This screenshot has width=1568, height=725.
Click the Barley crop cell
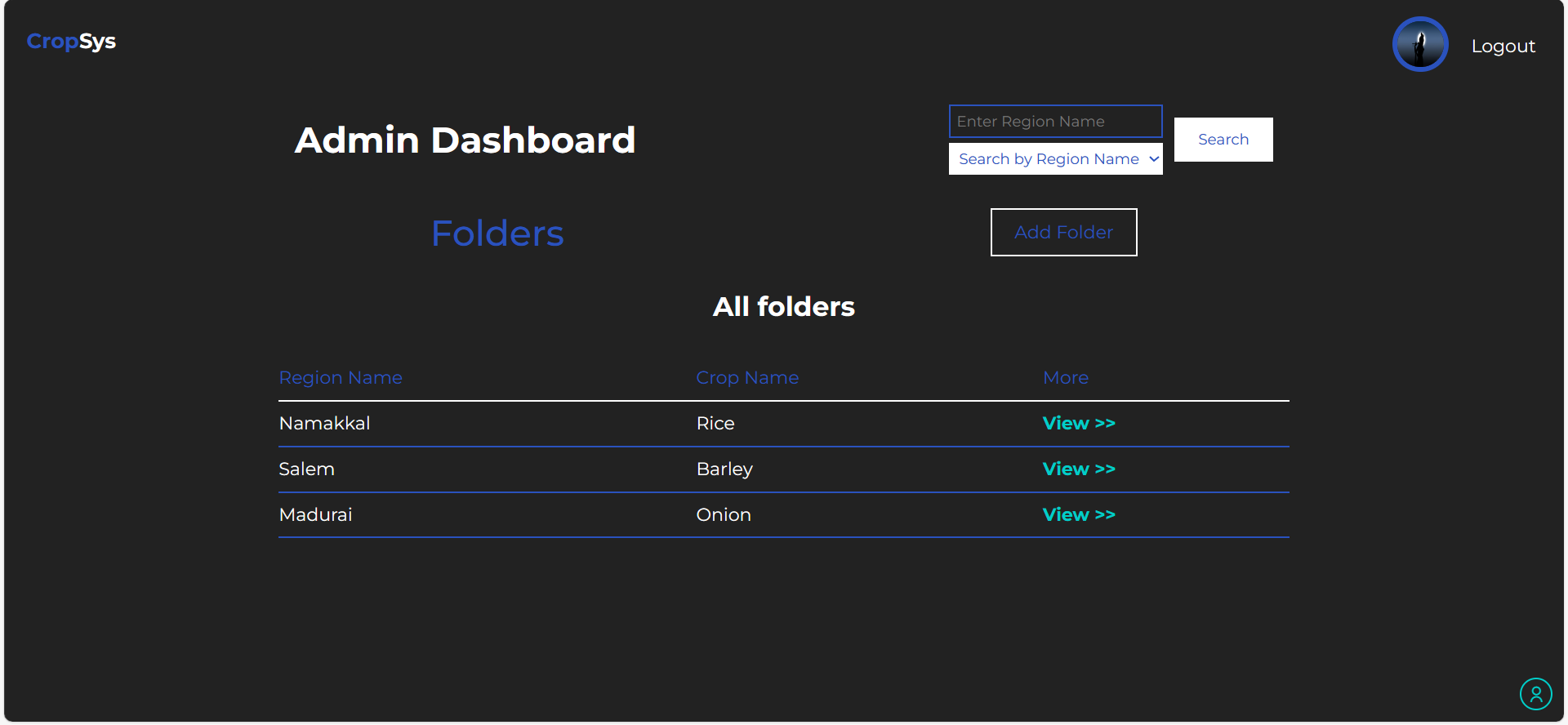(724, 469)
